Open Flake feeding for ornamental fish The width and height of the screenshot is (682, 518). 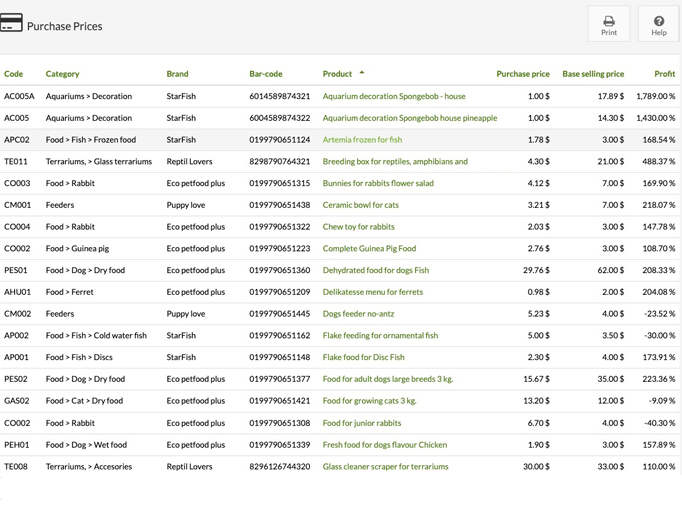point(380,335)
